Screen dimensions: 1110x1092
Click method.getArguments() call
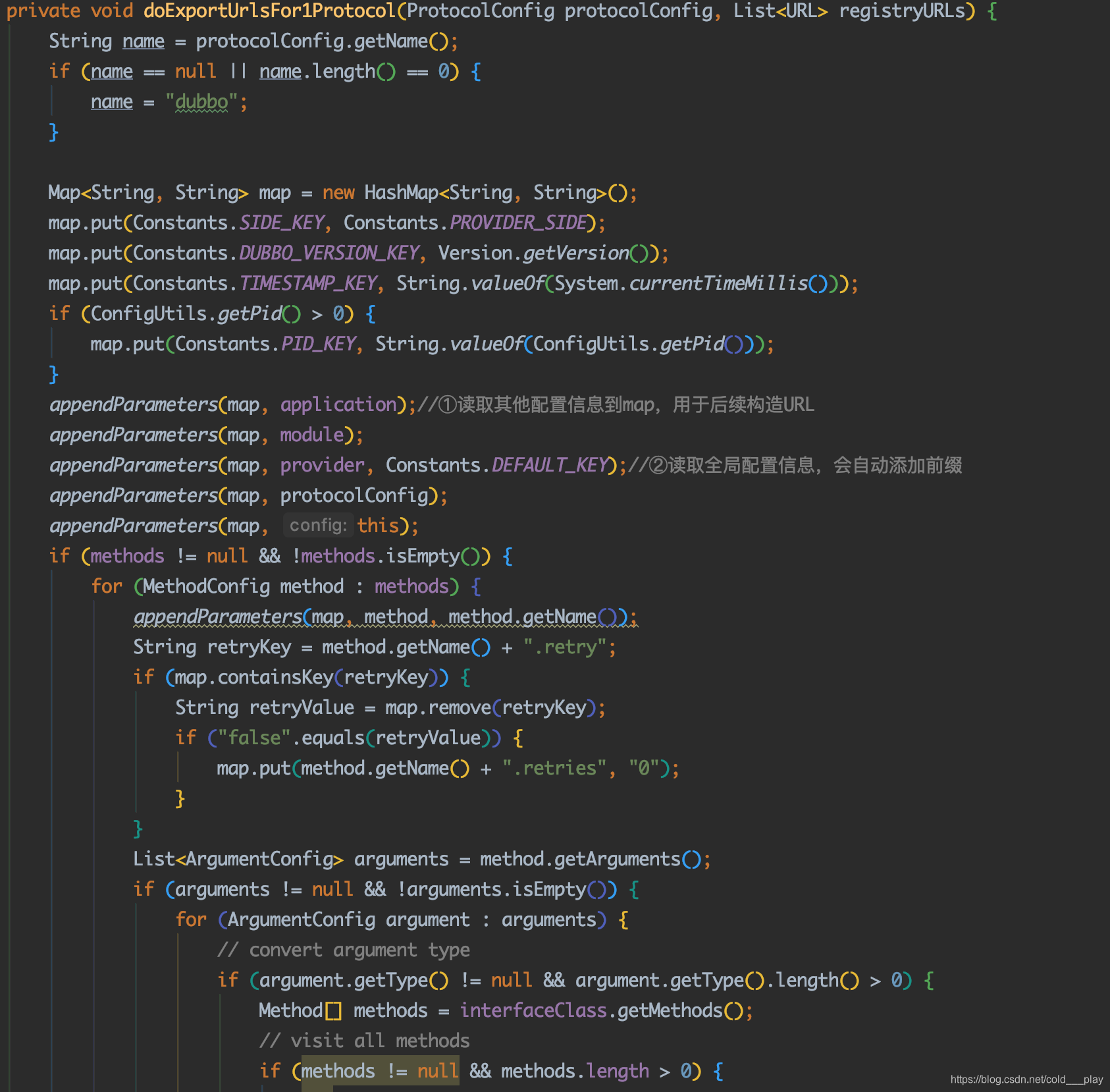[x=591, y=860]
